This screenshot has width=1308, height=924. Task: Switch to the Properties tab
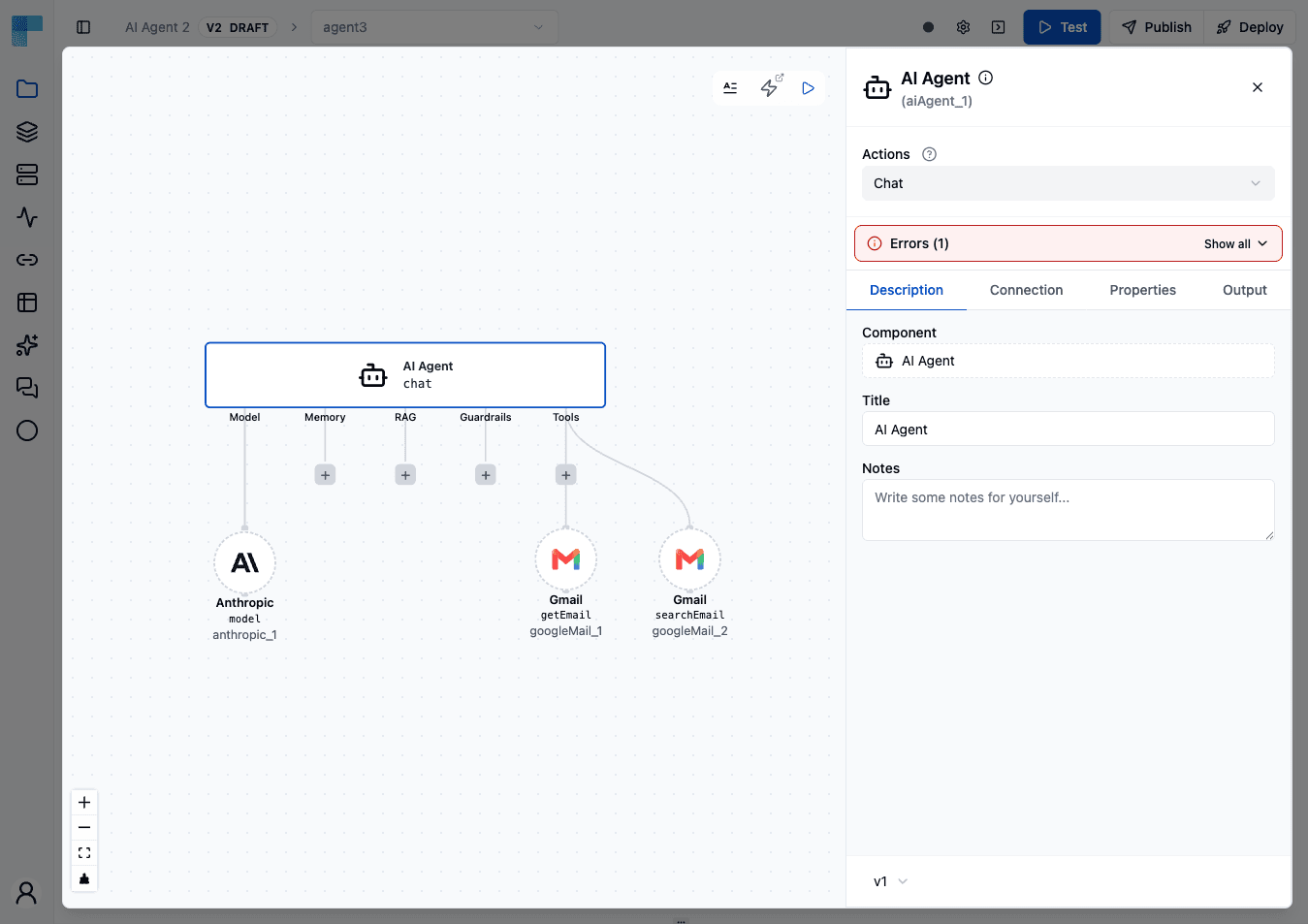coord(1142,290)
